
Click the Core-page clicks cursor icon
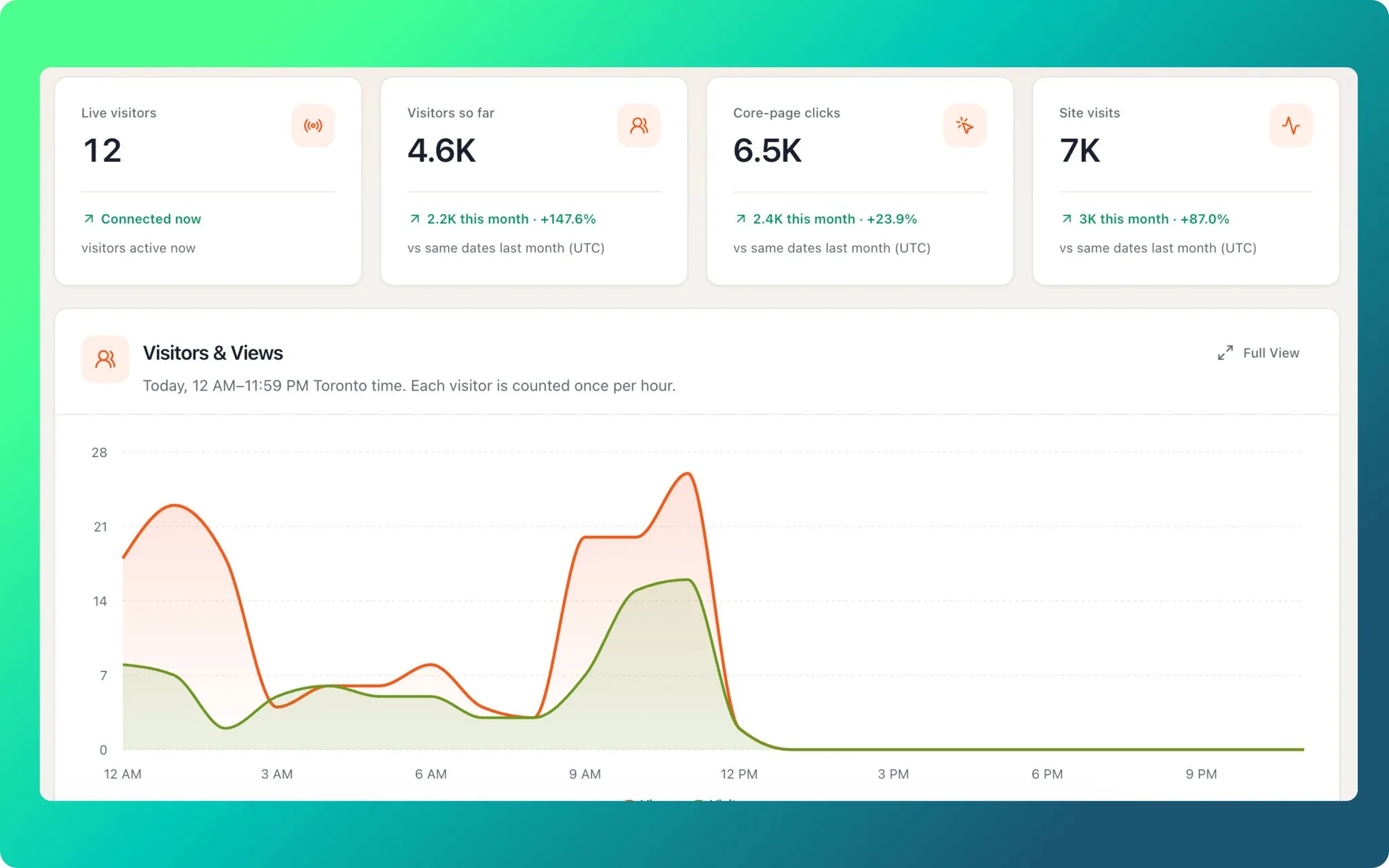tap(964, 125)
